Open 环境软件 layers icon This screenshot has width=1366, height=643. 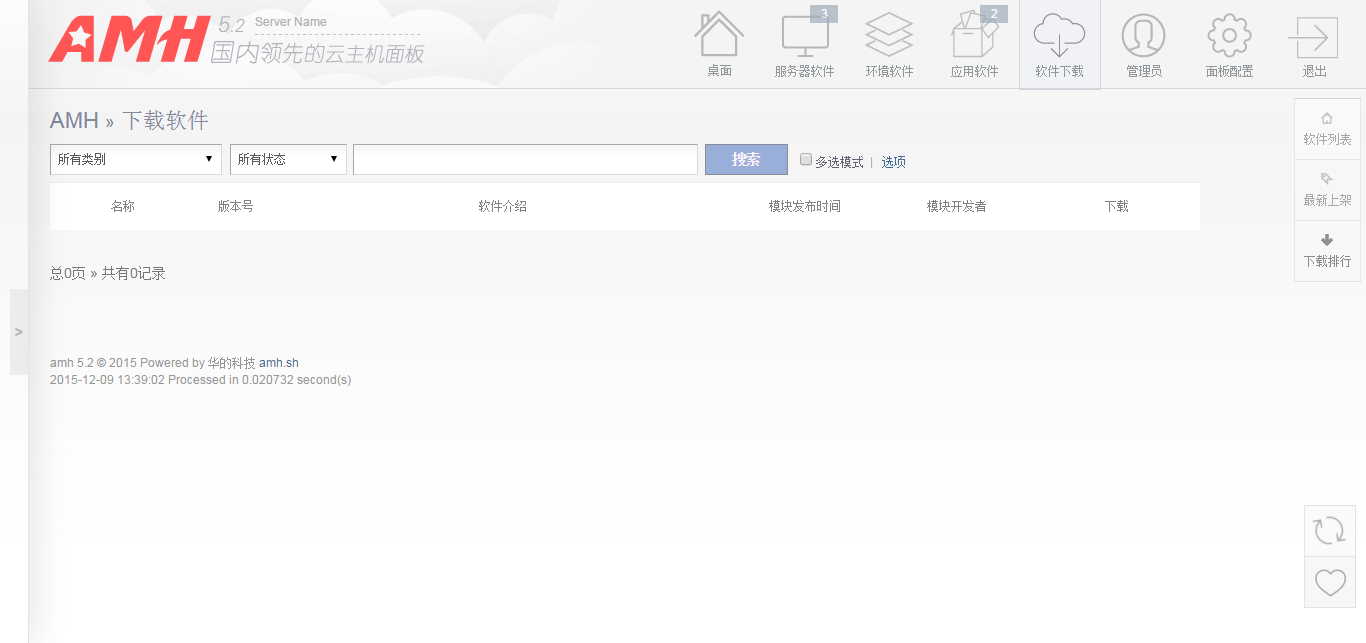click(889, 35)
